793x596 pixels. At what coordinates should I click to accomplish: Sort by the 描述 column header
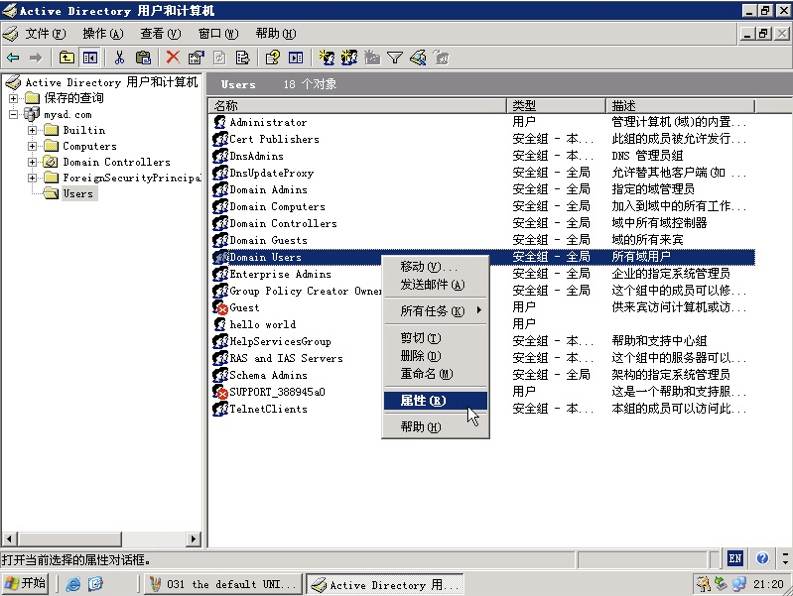[680, 106]
